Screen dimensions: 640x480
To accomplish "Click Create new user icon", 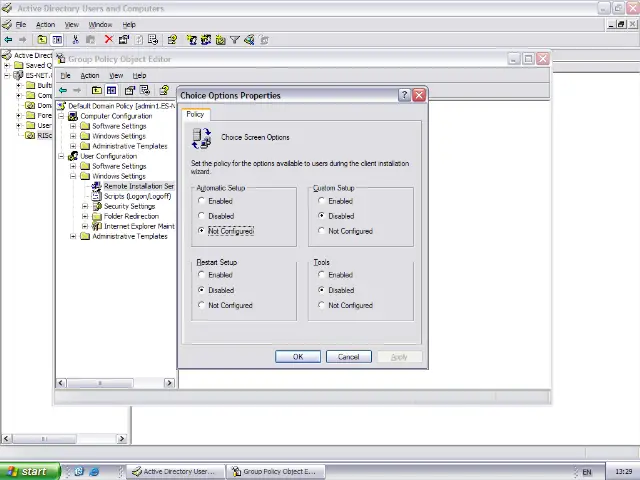I will tap(191, 40).
